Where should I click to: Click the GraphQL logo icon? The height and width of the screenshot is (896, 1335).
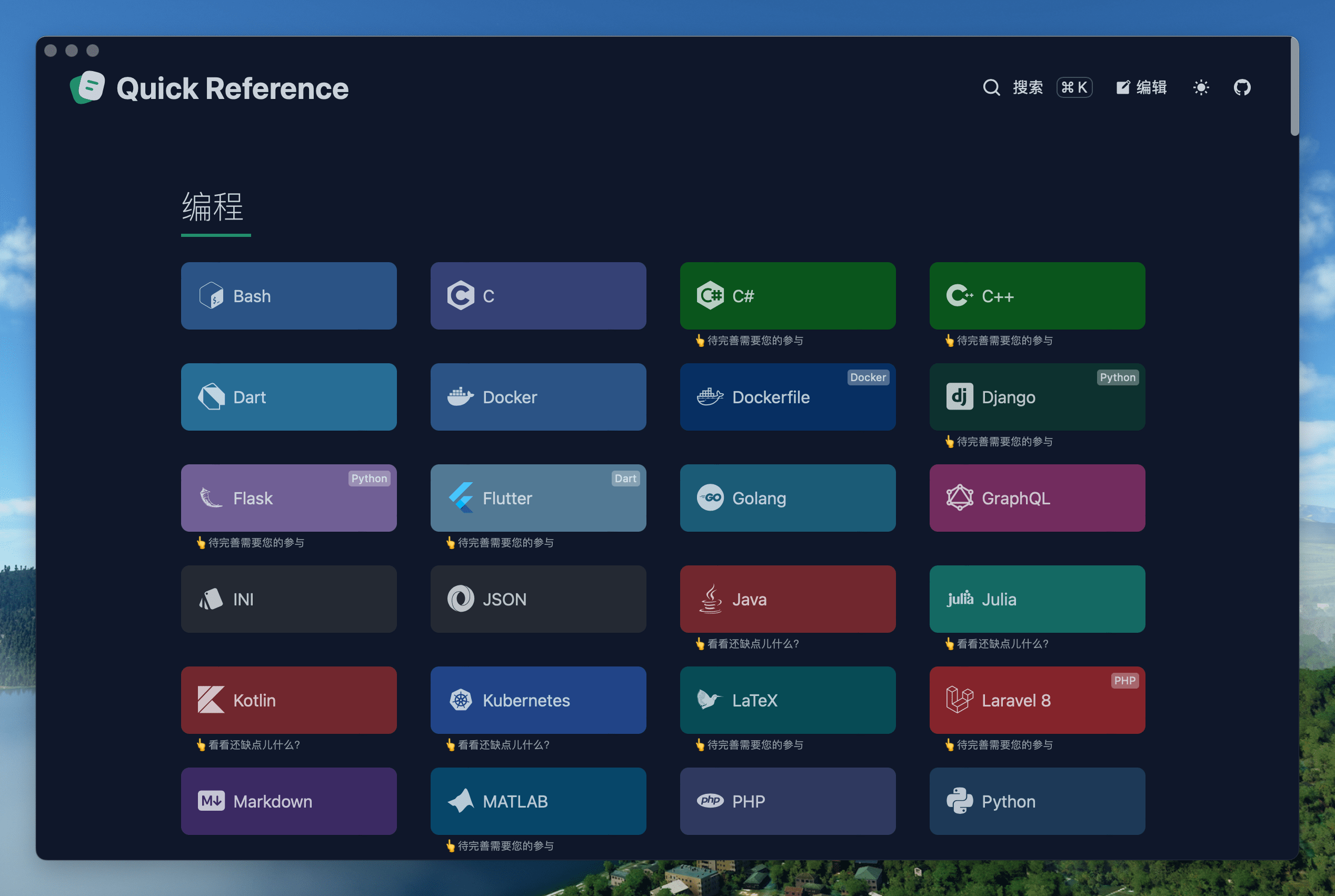click(x=960, y=497)
